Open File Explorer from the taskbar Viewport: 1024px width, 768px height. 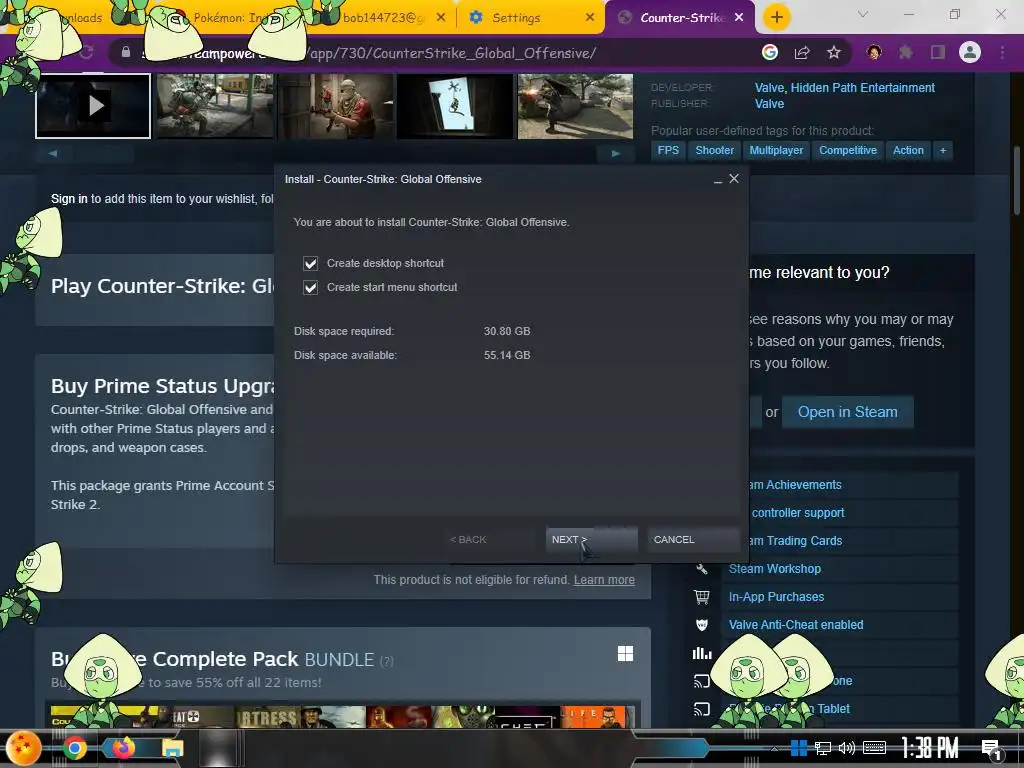172,748
